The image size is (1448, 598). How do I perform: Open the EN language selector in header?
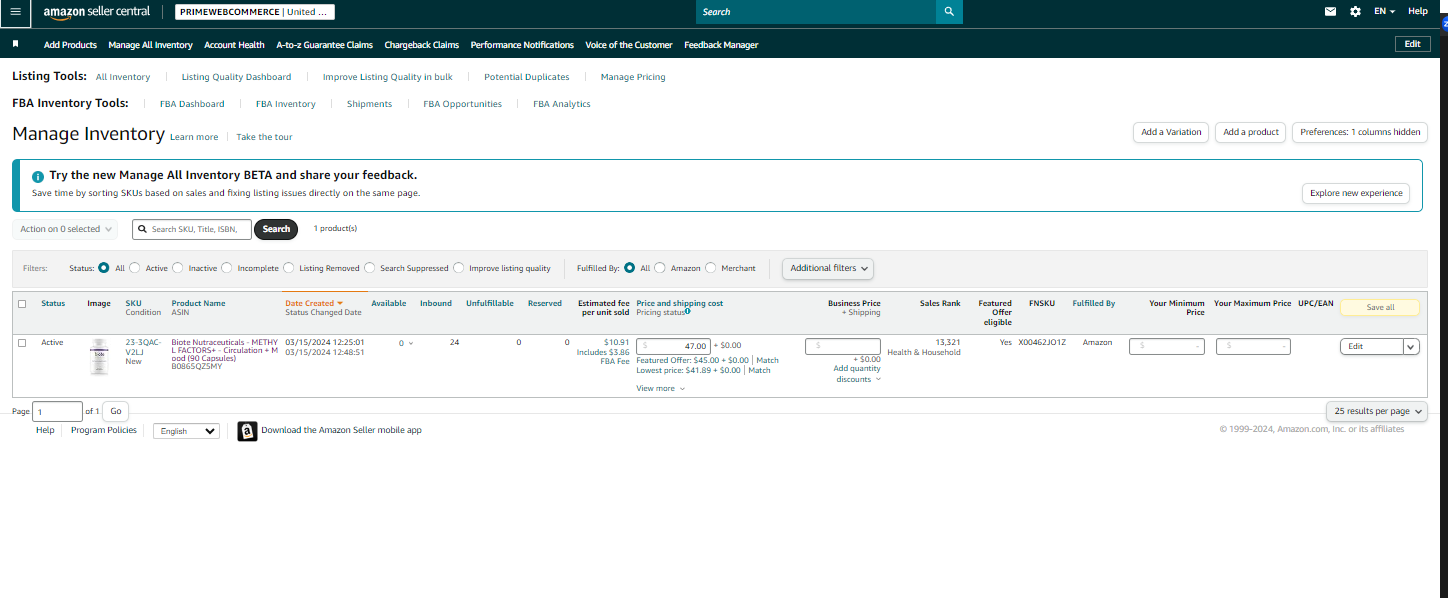click(1385, 11)
